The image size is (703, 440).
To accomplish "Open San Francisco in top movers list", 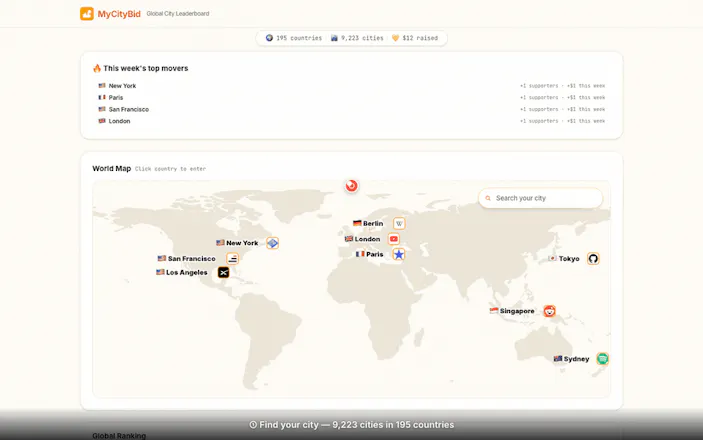I will pyautogui.click(x=129, y=109).
